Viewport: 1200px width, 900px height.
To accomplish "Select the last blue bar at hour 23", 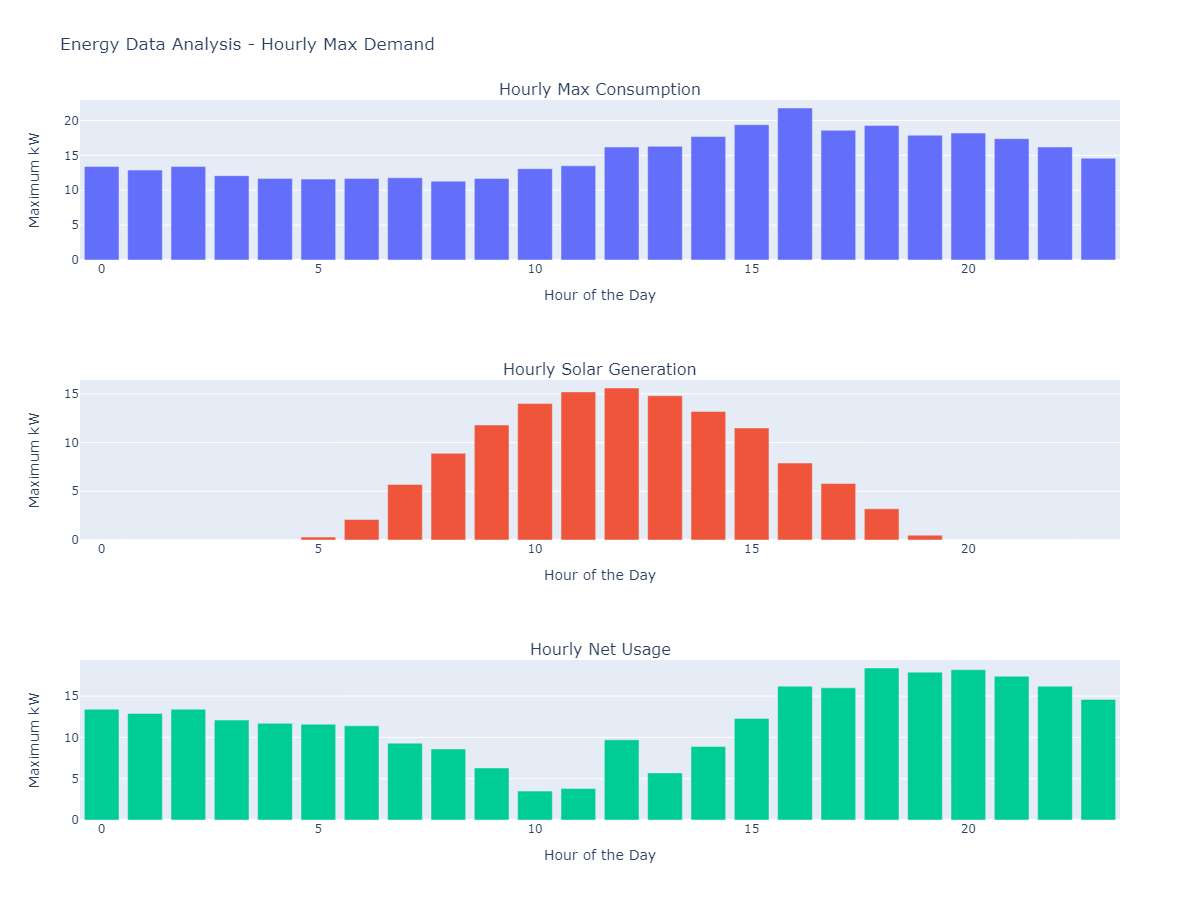I will (x=1098, y=210).
